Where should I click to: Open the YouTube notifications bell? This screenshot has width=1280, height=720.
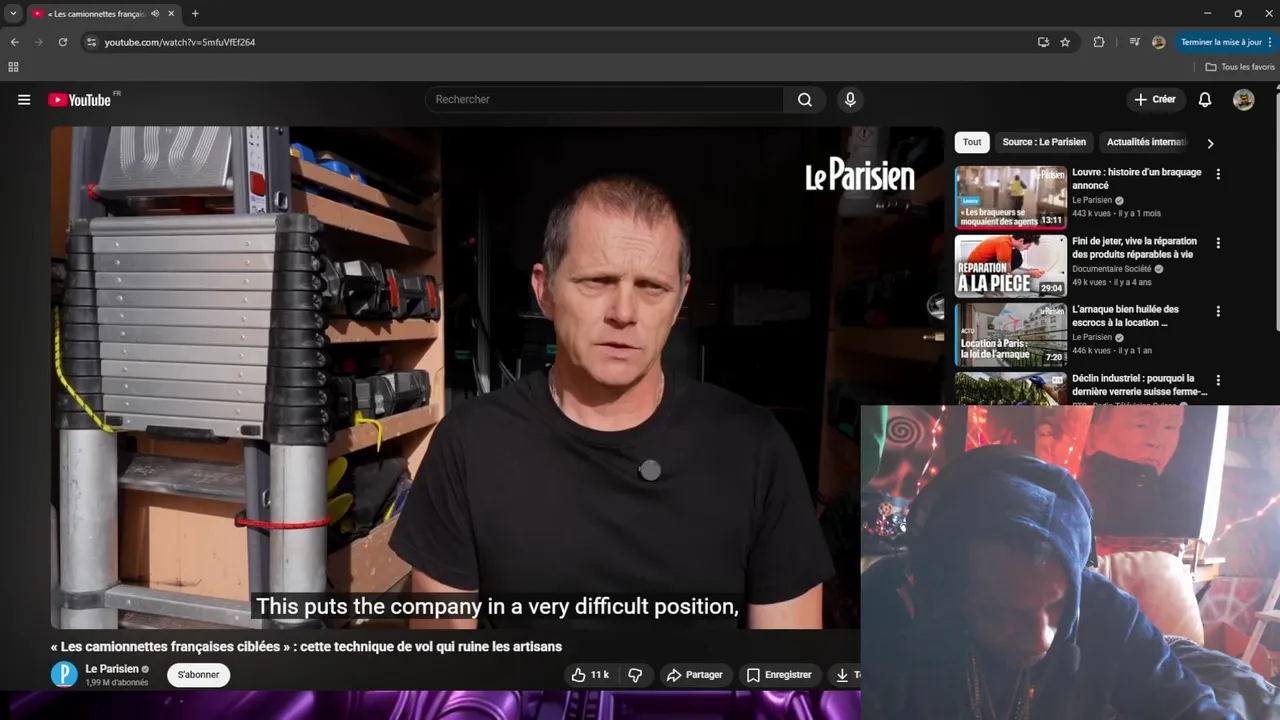(1205, 100)
